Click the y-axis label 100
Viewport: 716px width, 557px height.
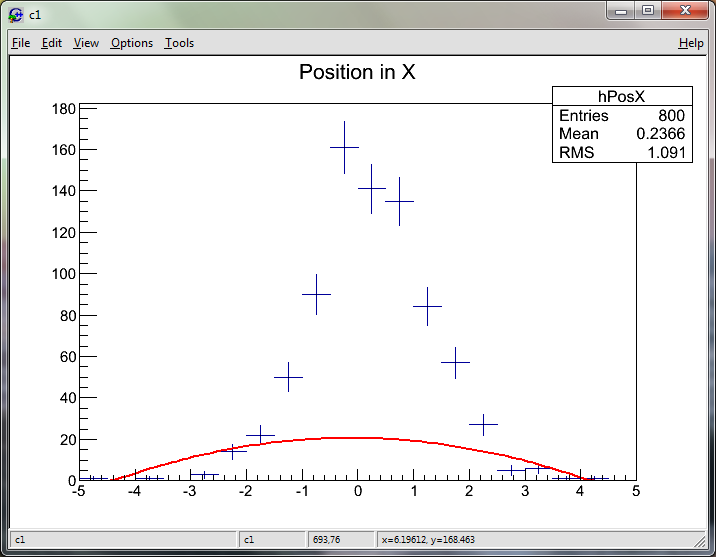[64, 273]
